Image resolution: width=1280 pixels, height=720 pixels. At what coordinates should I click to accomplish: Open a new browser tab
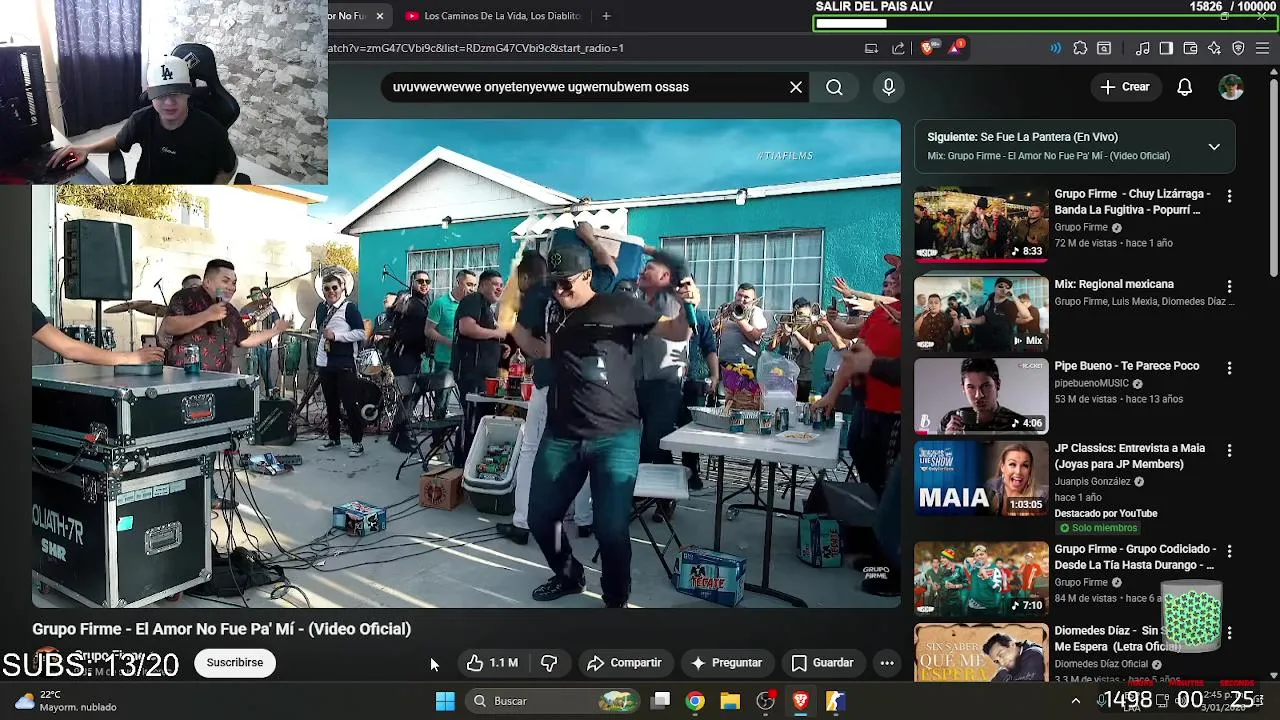606,16
